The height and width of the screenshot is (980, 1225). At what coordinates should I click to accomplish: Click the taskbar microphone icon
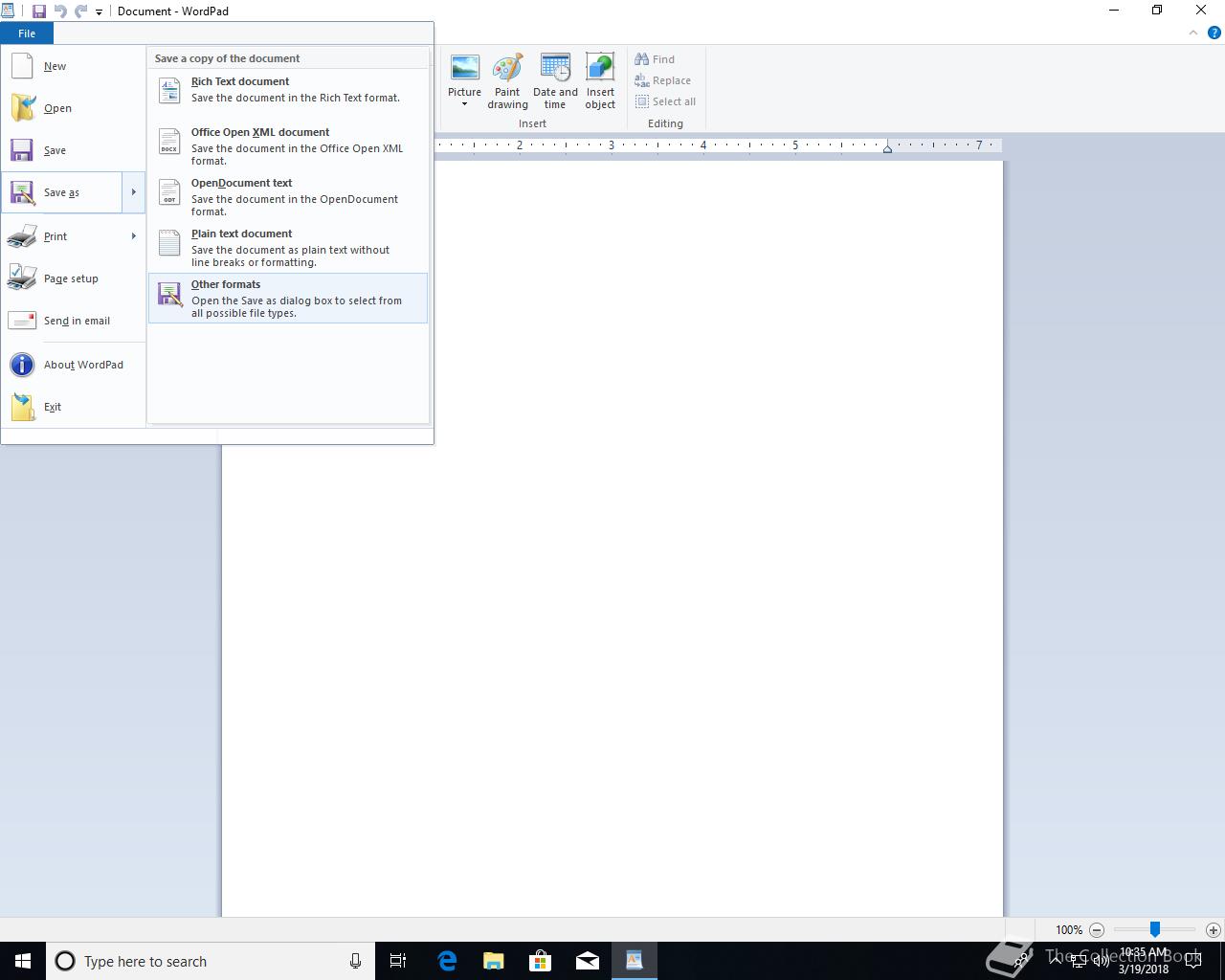coord(355,961)
